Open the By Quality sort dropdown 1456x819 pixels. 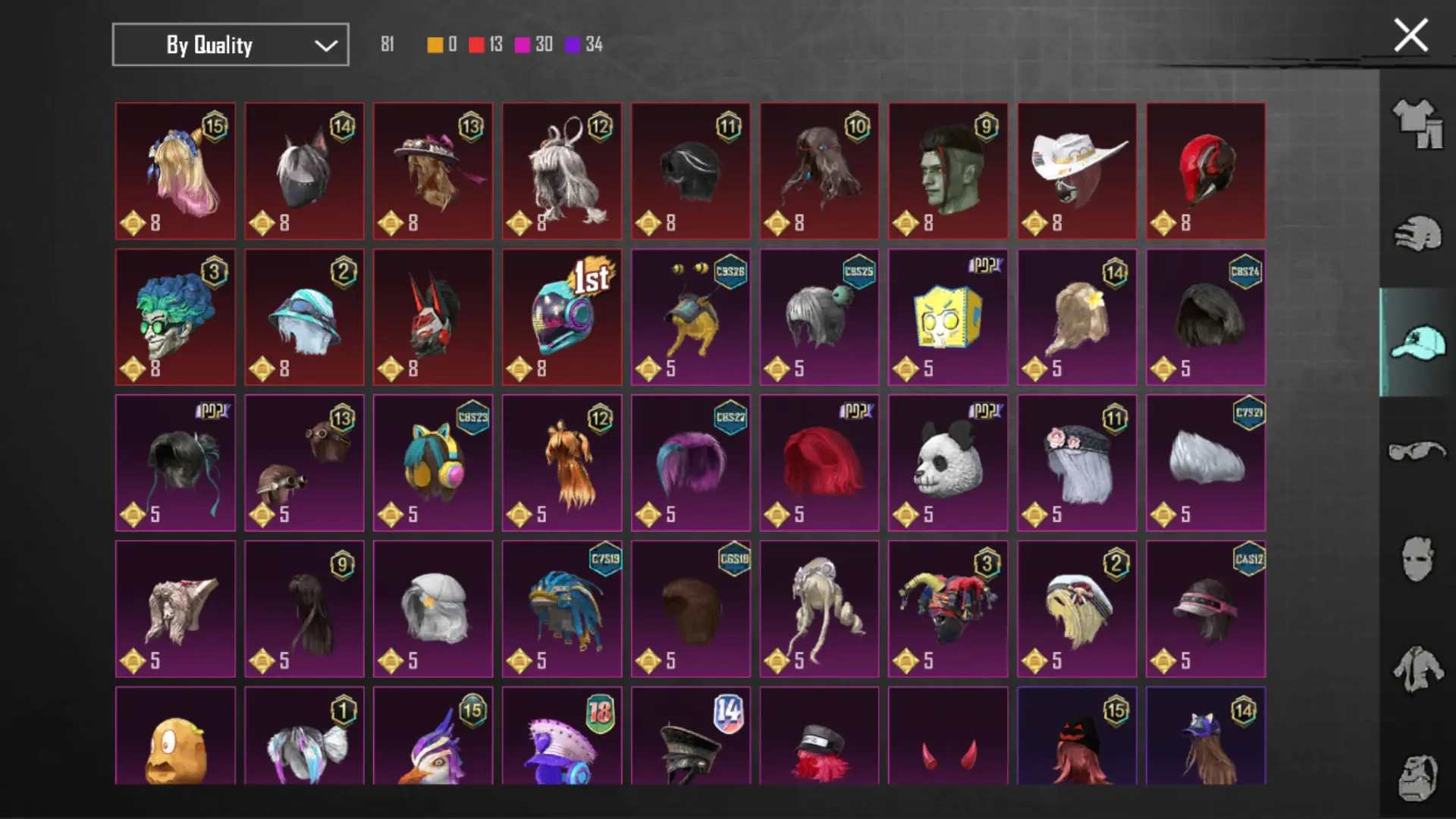(x=231, y=45)
